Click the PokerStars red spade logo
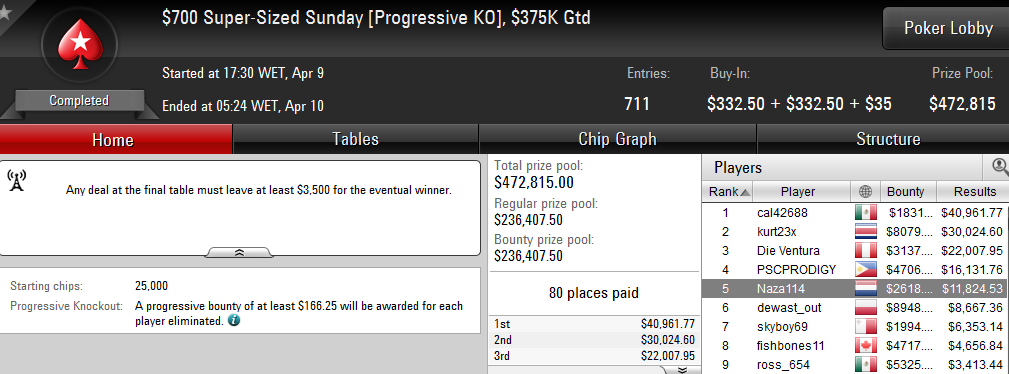Image resolution: width=1009 pixels, height=374 pixels. click(80, 44)
